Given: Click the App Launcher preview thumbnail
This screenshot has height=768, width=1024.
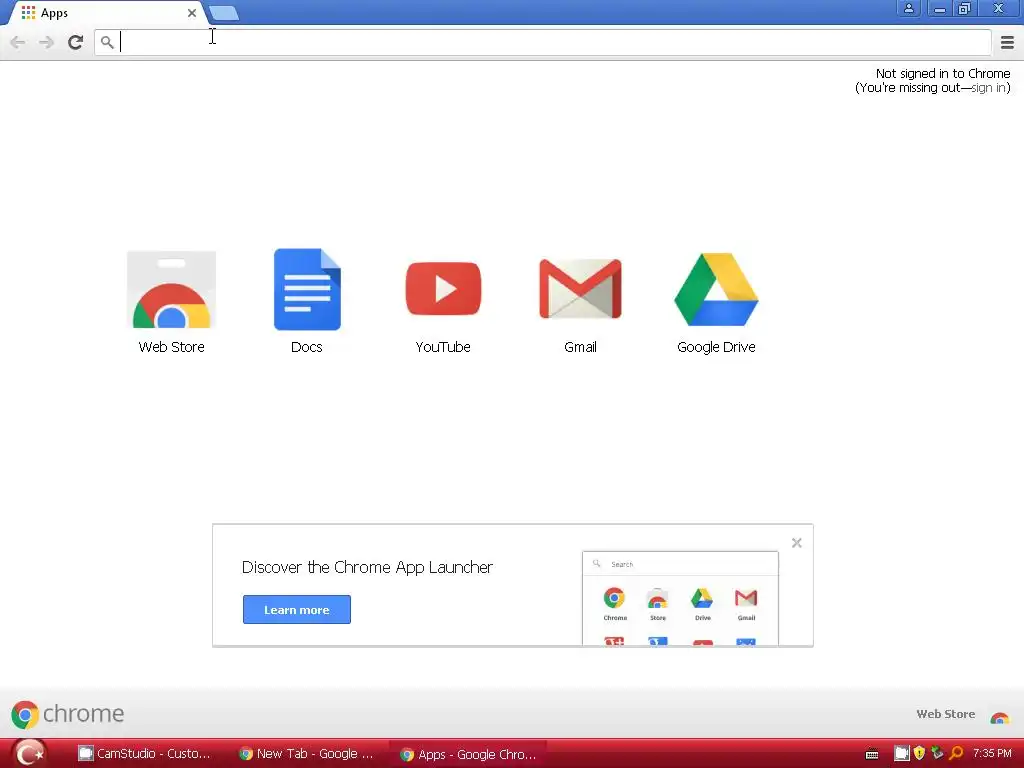Looking at the screenshot, I should (x=680, y=598).
